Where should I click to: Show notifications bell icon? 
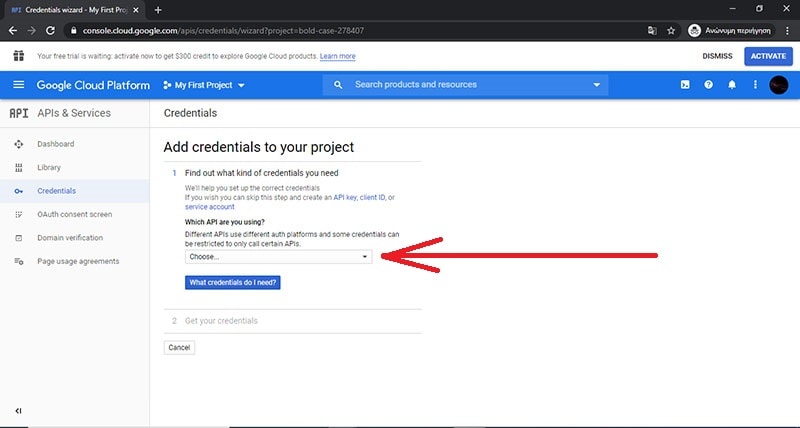(x=732, y=85)
